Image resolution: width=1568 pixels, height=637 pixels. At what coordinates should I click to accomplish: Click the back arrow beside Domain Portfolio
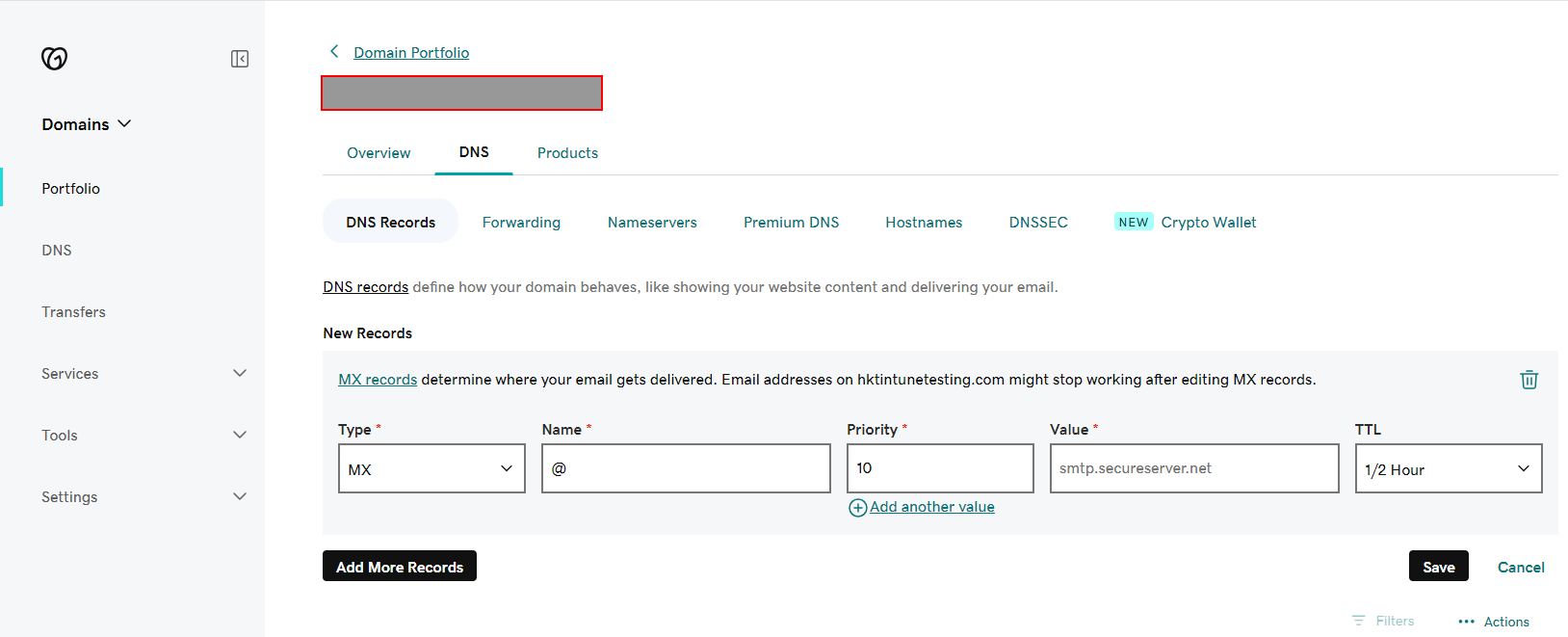(334, 51)
